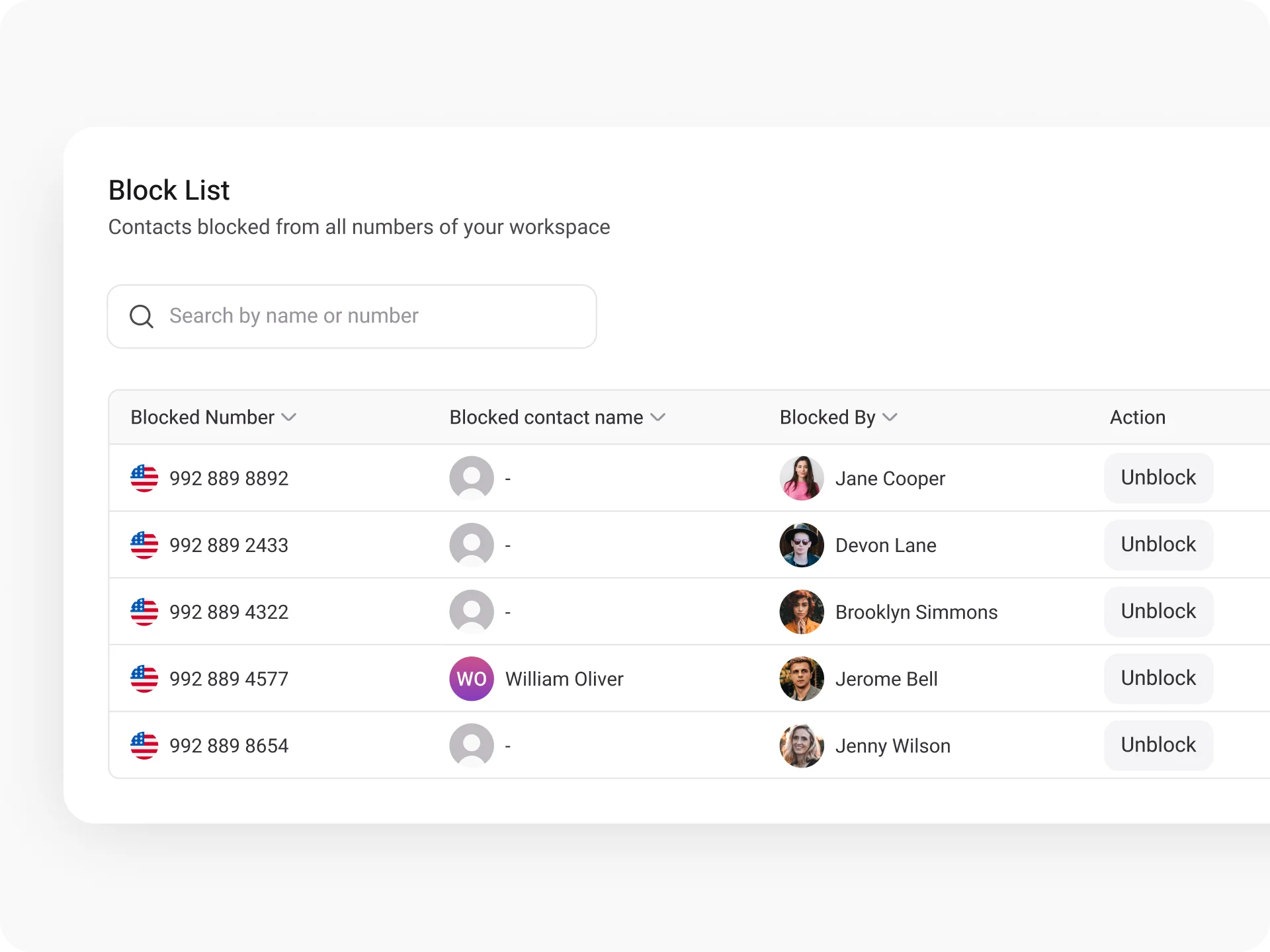The width and height of the screenshot is (1270, 952).
Task: Select phone number 992 889 8654
Action: coord(229,746)
